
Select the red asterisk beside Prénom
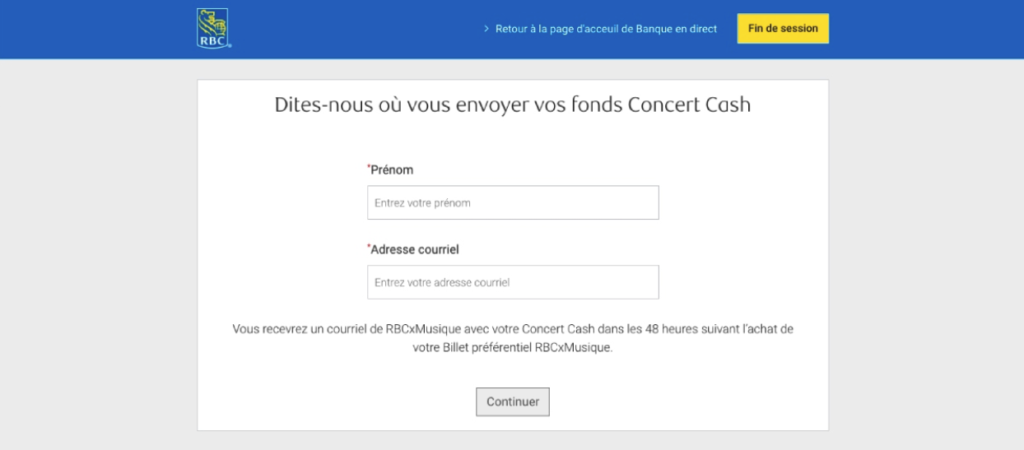369,167
